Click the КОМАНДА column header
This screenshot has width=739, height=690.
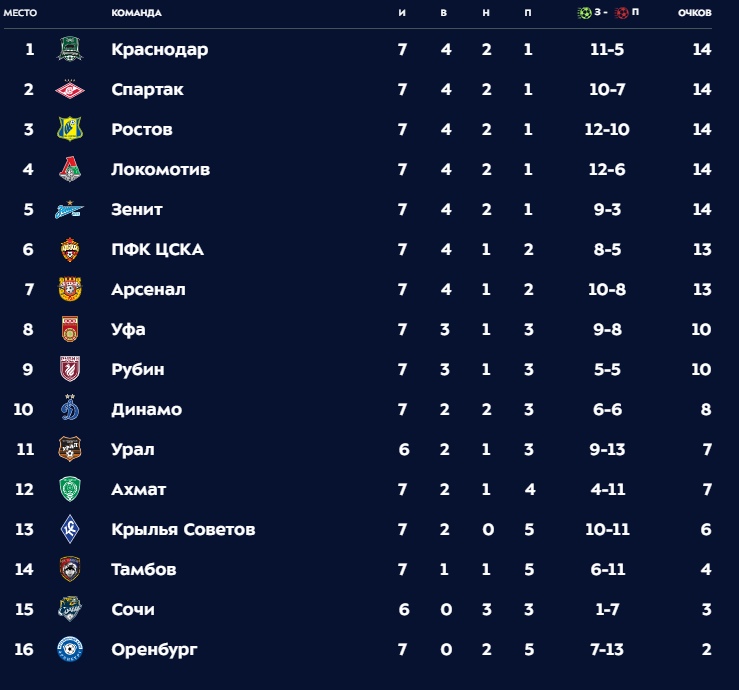(137, 13)
